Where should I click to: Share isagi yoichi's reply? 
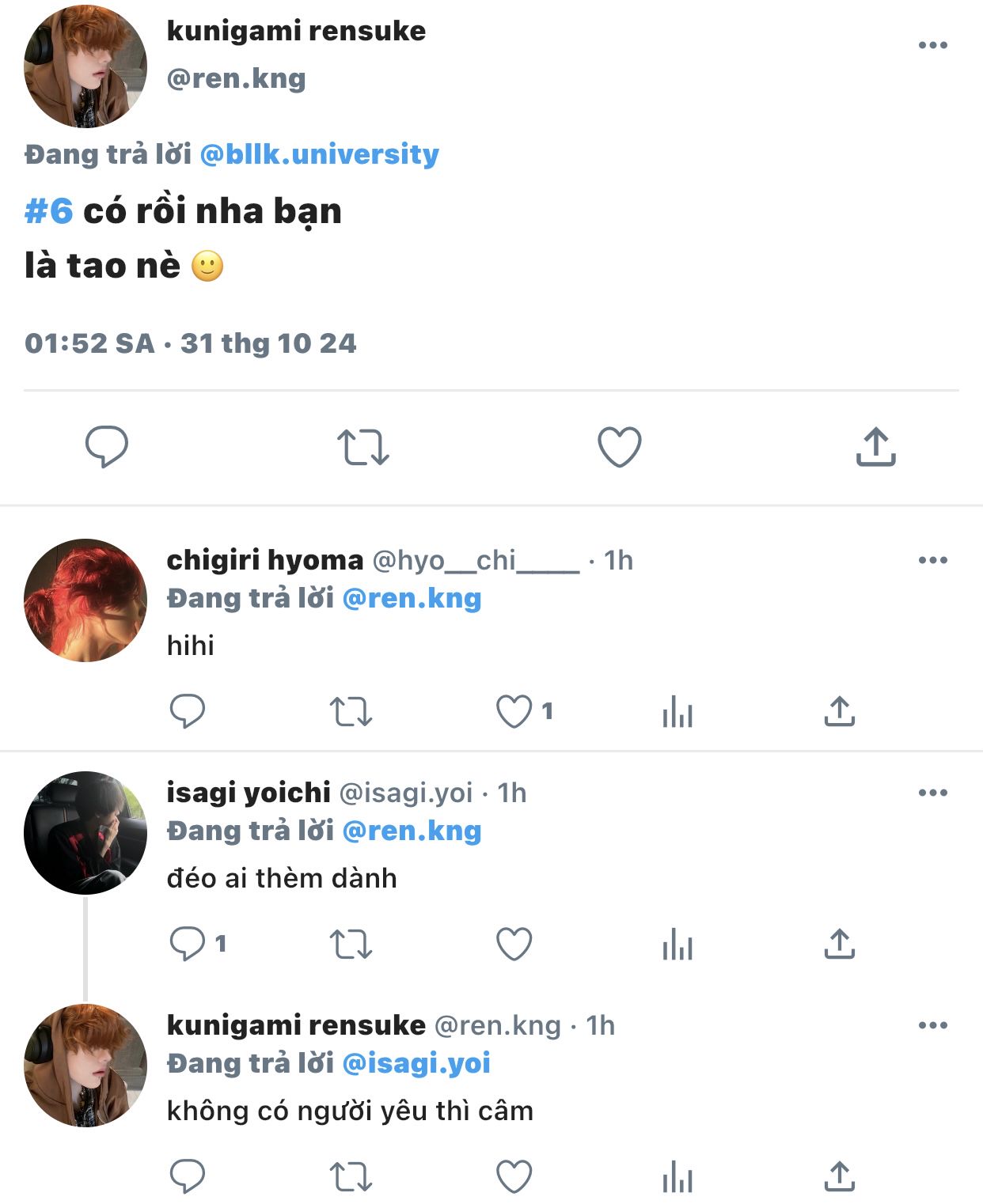[x=840, y=944]
